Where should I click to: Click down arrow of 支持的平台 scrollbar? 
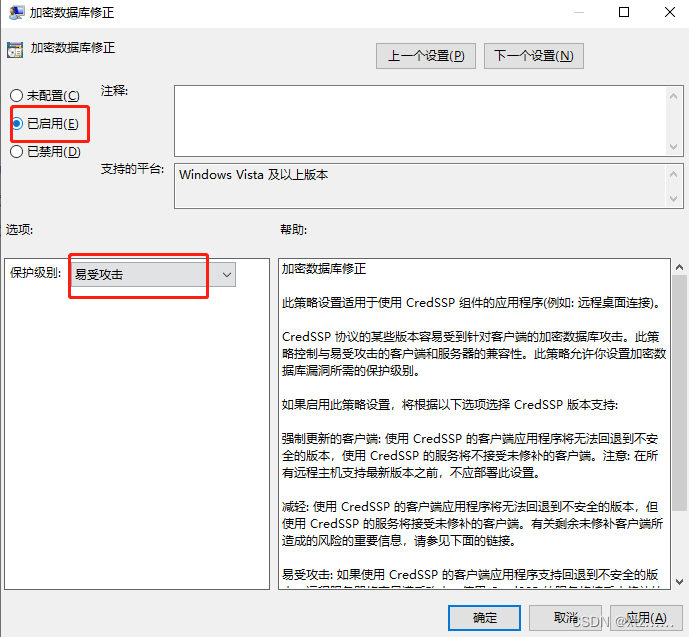tap(673, 199)
